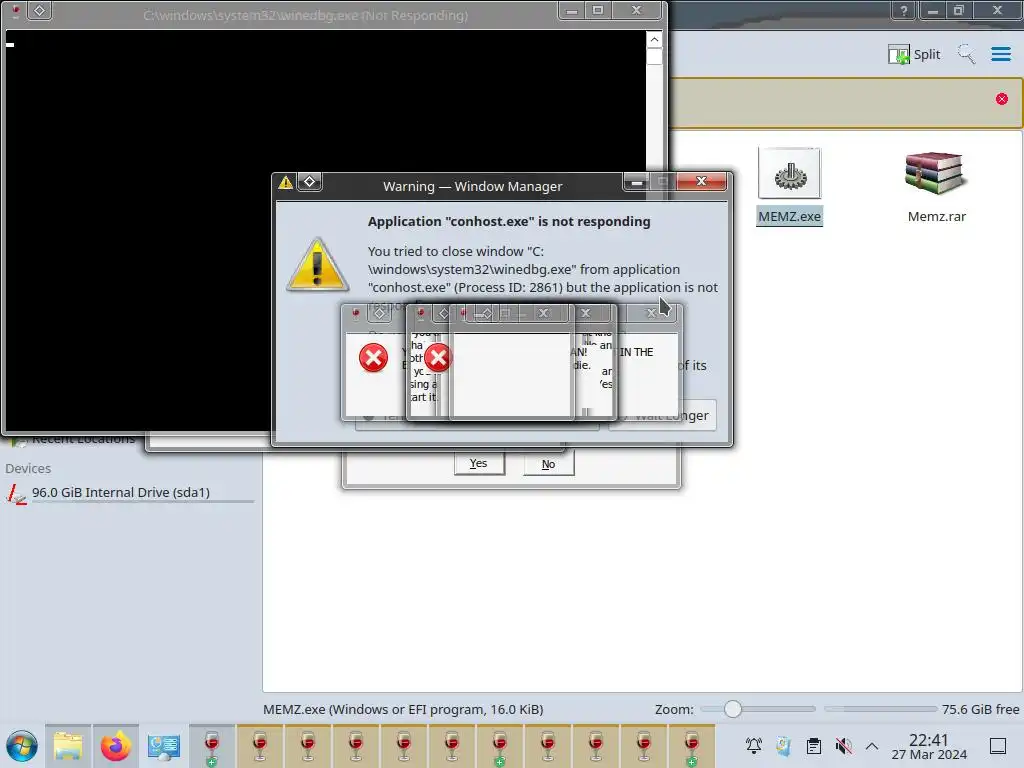
Task: Click "Application "conhost.exe" is not responding" heading
Action: coord(509,221)
